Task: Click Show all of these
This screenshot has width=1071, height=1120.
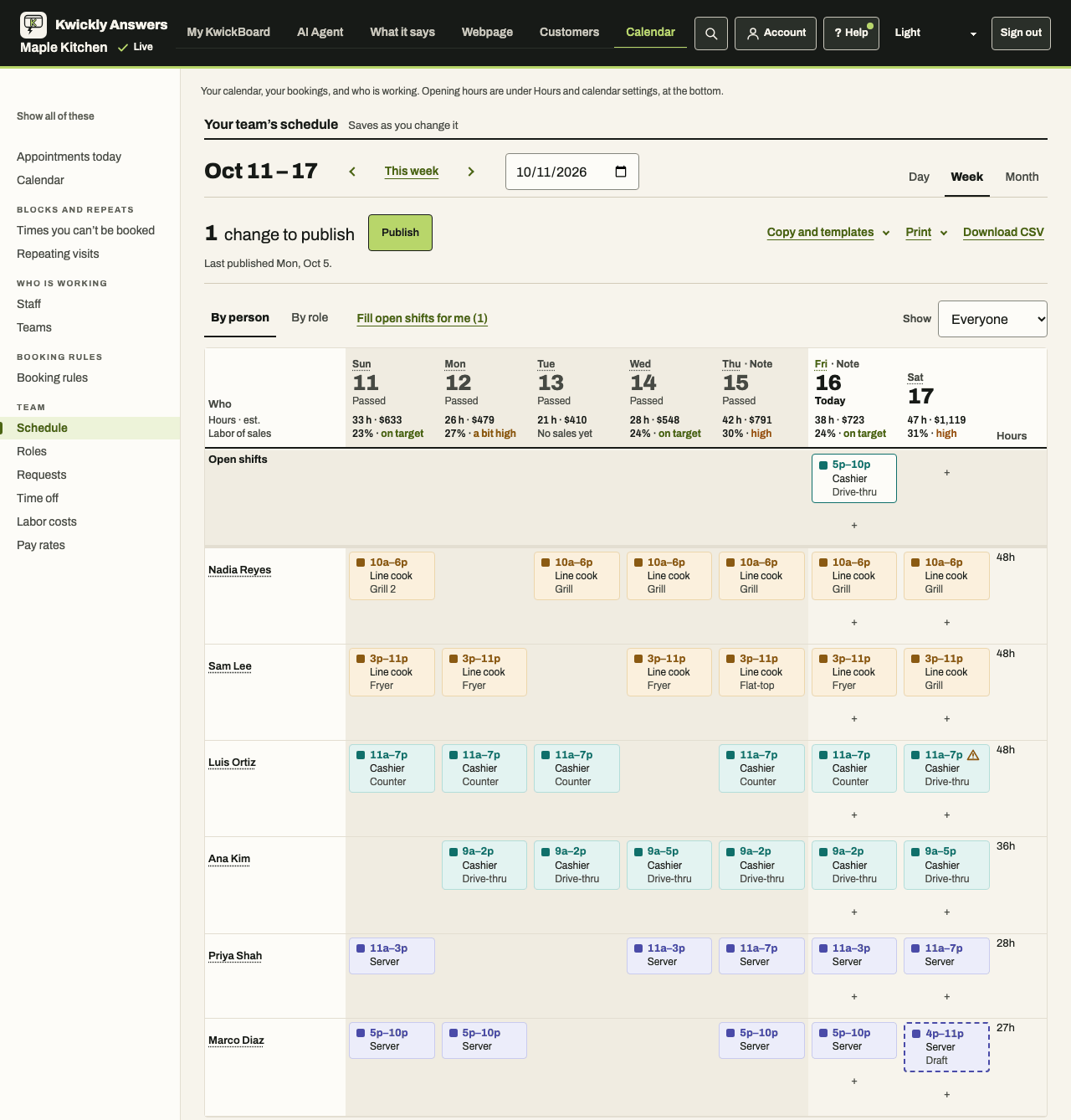Action: pyautogui.click(x=55, y=116)
